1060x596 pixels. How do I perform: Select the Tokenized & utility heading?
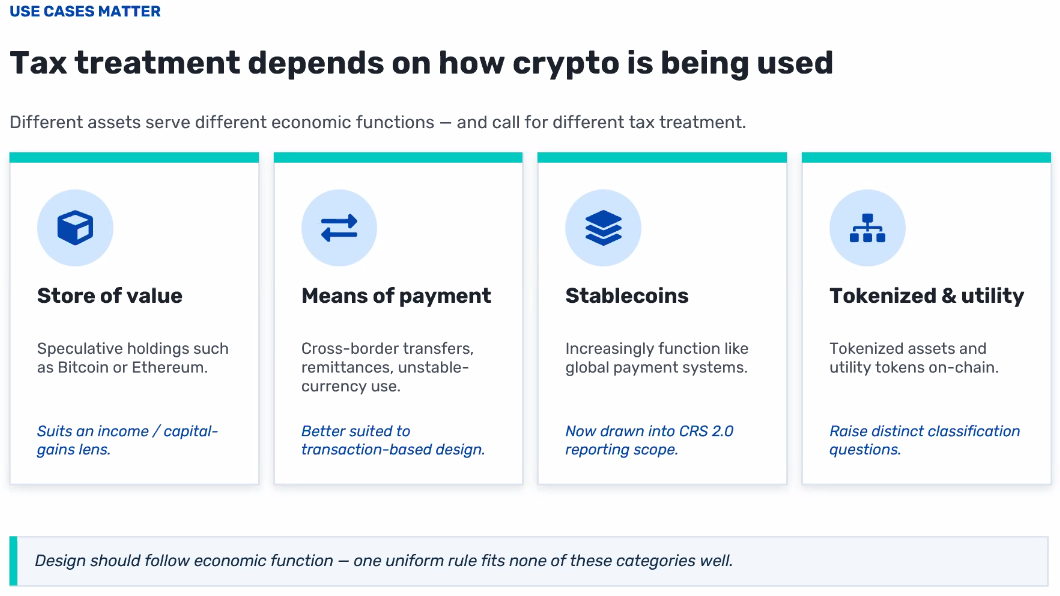pos(927,296)
